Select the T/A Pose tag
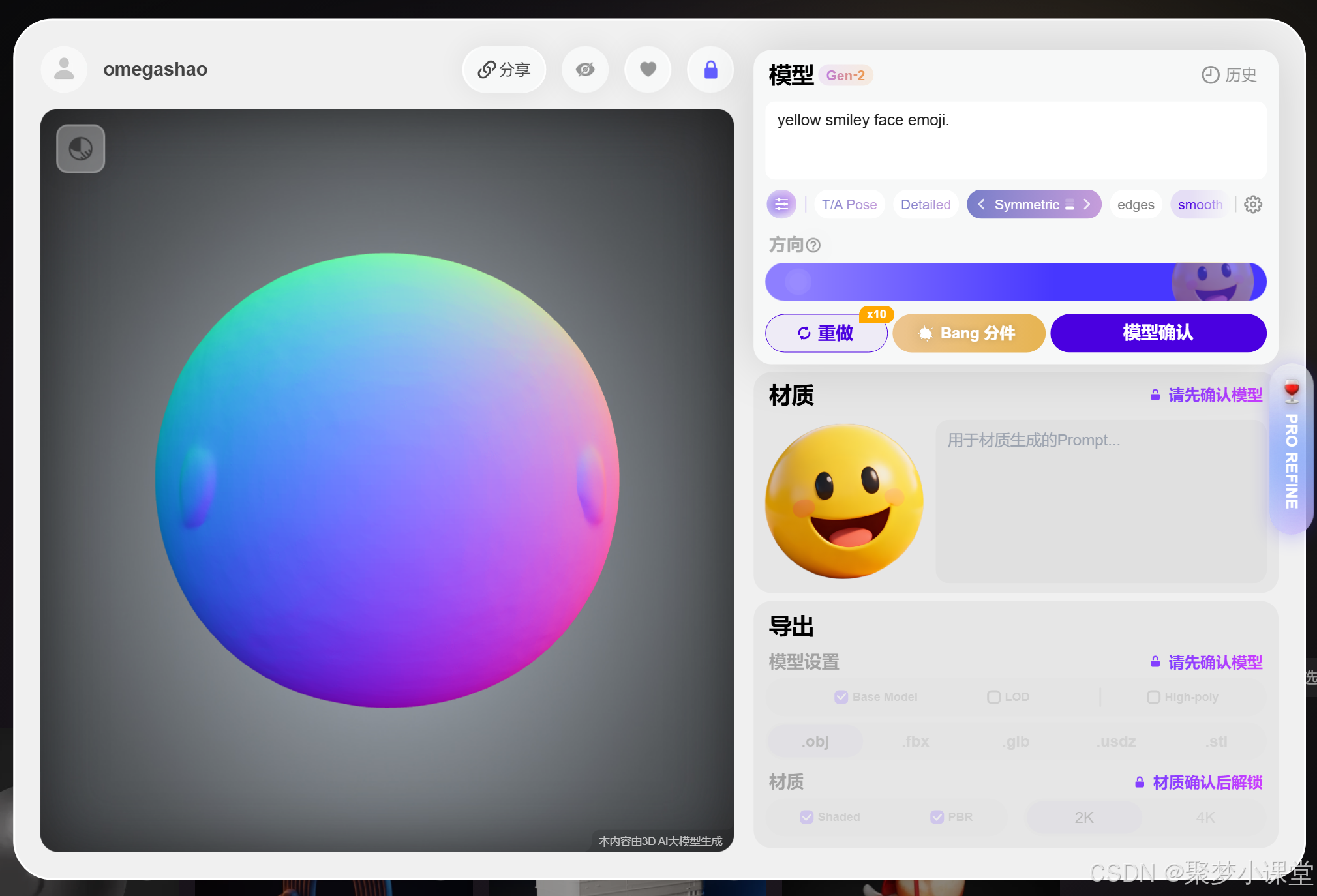 click(849, 205)
